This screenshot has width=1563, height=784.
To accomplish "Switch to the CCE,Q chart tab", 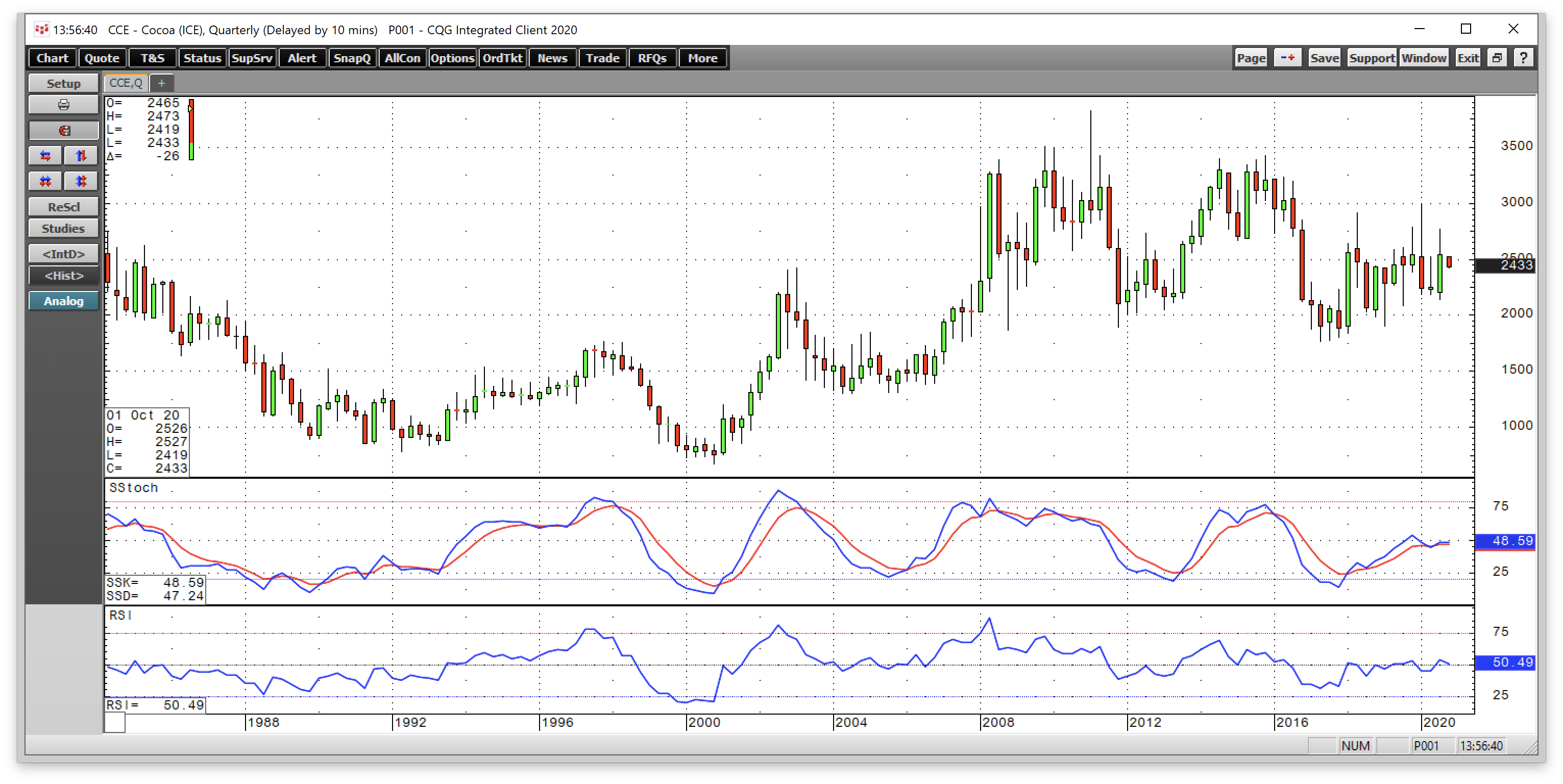I will (x=125, y=83).
